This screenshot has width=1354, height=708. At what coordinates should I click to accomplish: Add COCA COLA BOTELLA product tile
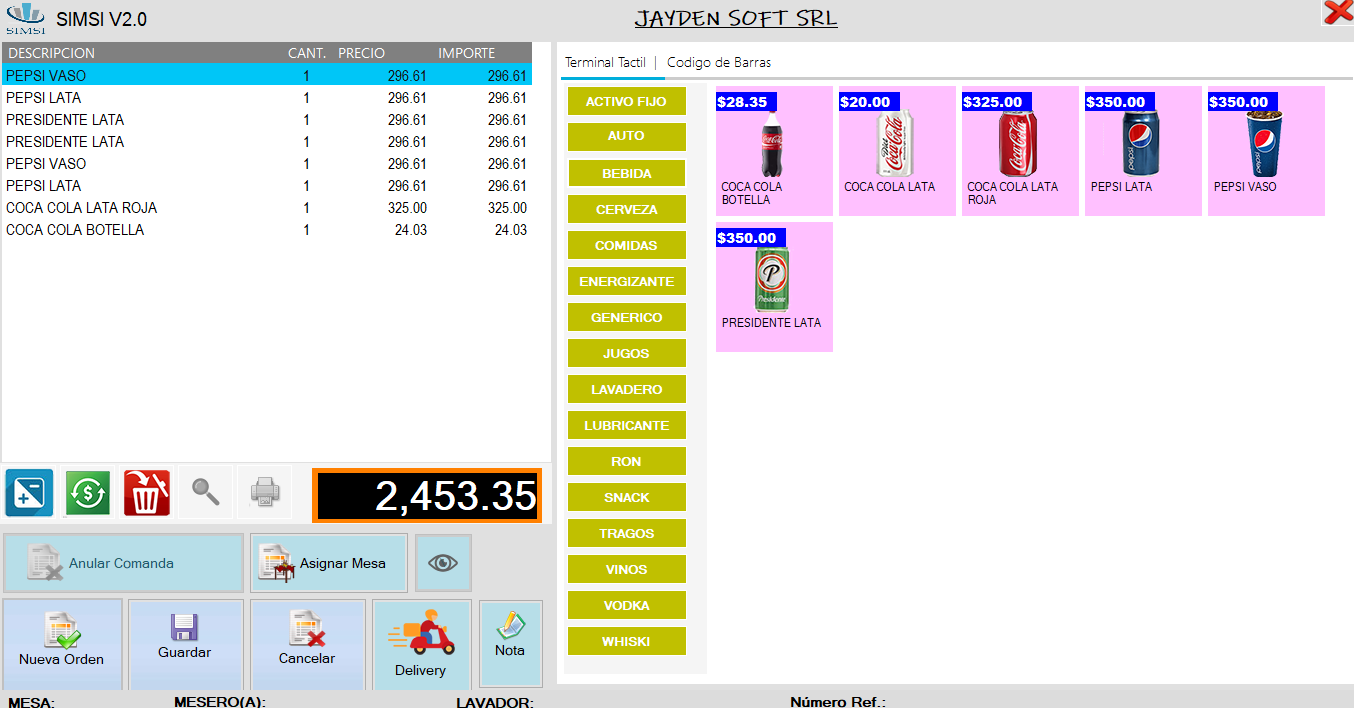pos(774,151)
